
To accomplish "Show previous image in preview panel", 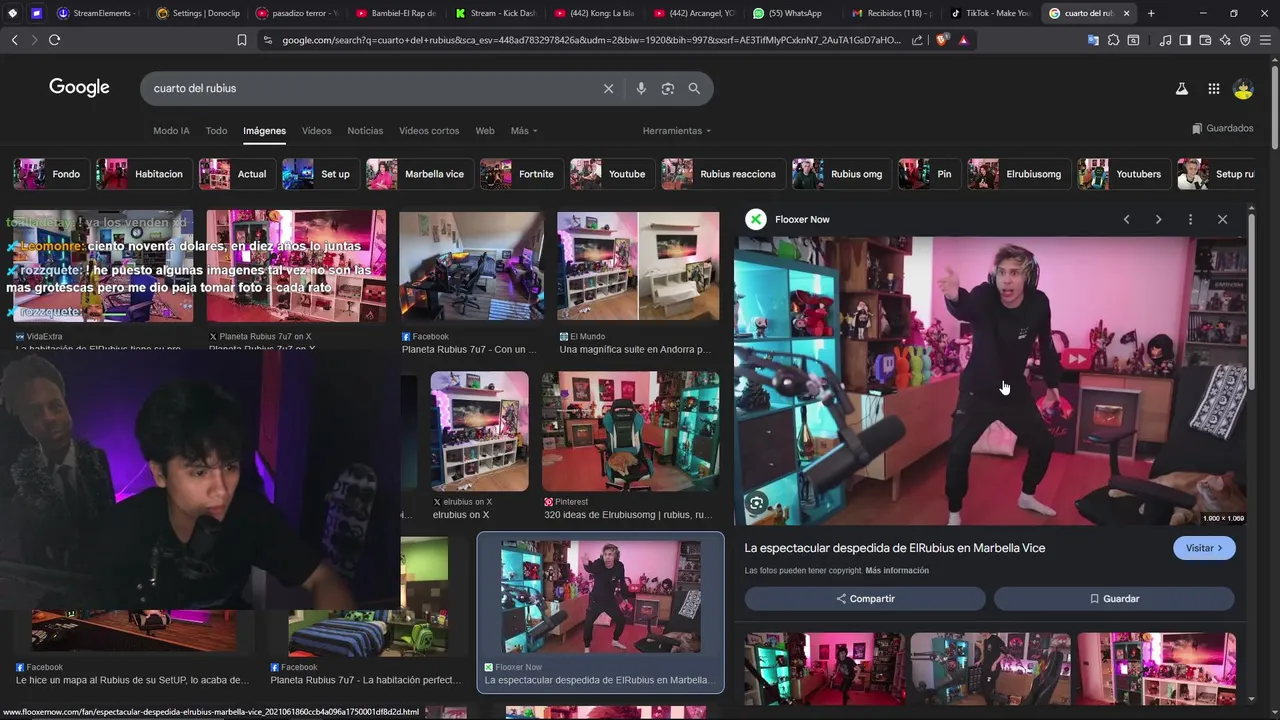I will pos(1126,219).
